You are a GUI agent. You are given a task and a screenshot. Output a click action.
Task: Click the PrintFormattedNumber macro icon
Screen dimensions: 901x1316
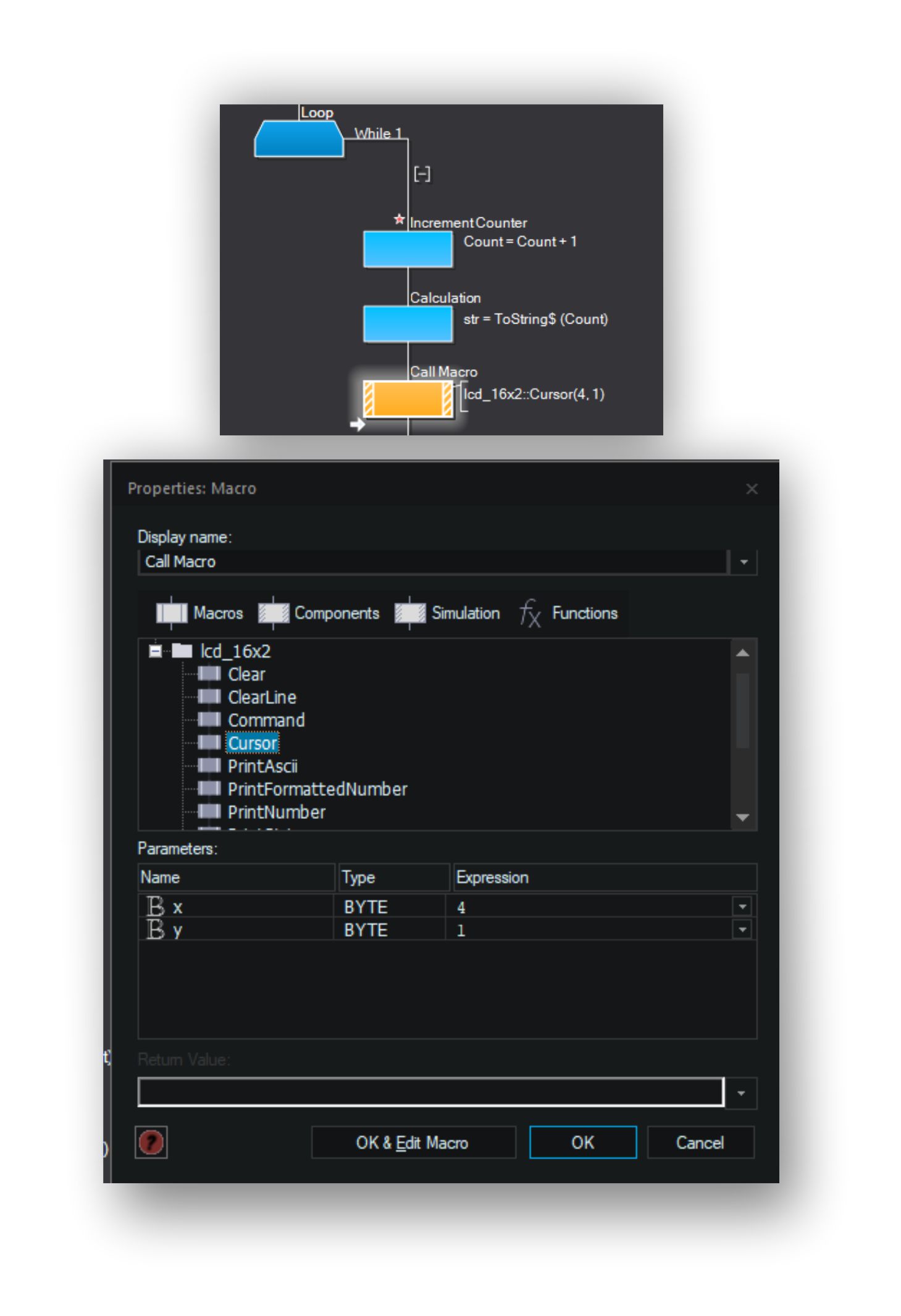[209, 789]
